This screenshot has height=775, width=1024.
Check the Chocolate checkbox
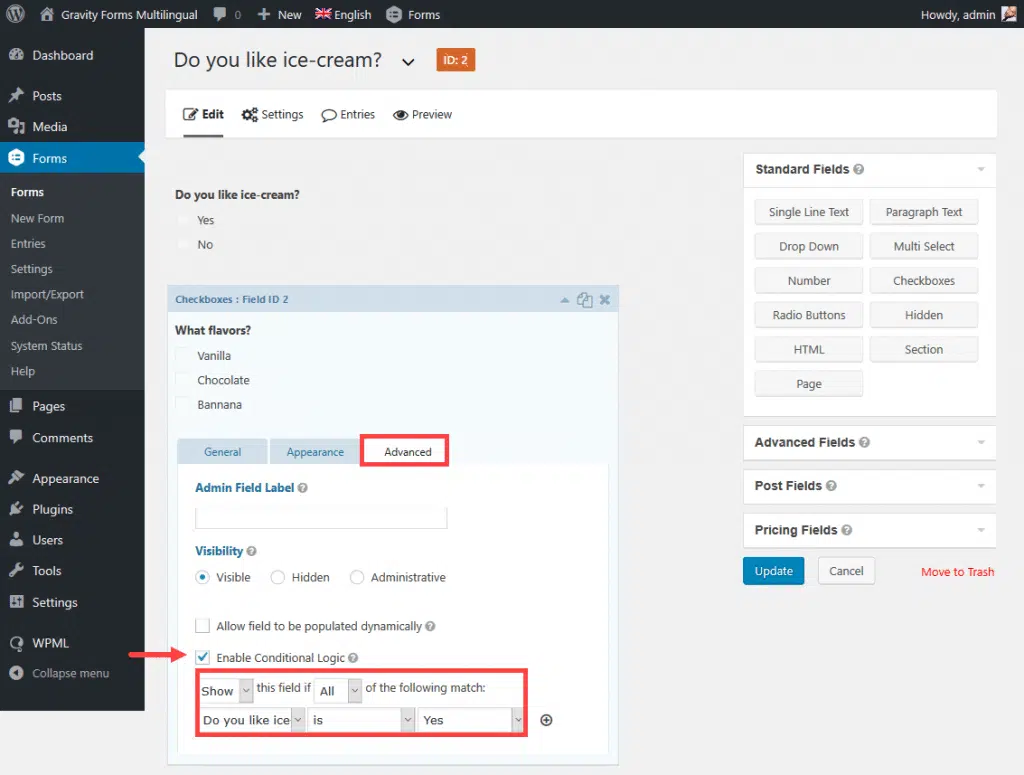183,380
